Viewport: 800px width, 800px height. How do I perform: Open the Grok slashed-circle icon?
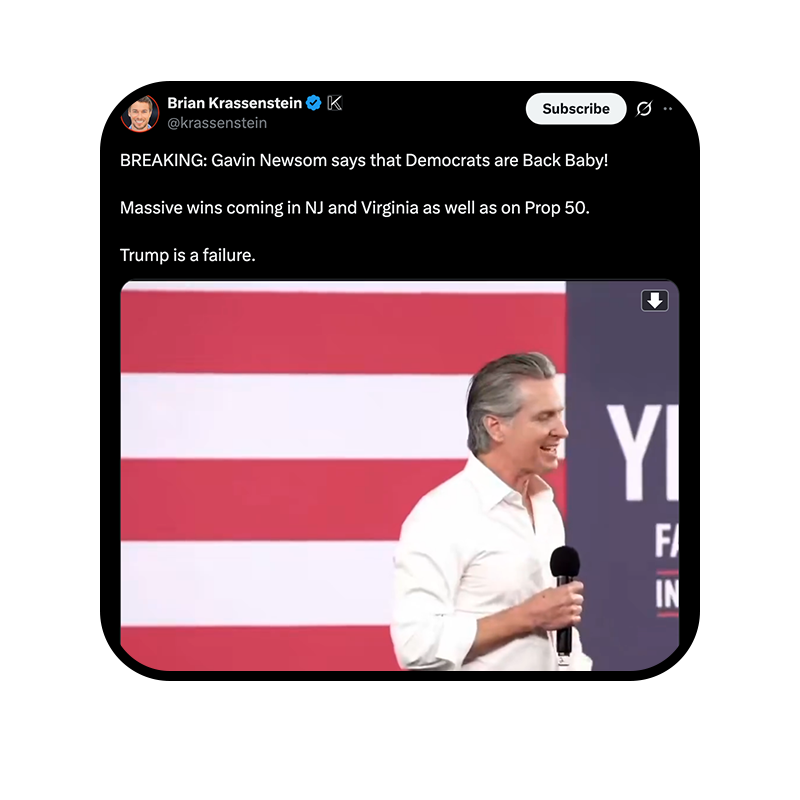click(644, 109)
